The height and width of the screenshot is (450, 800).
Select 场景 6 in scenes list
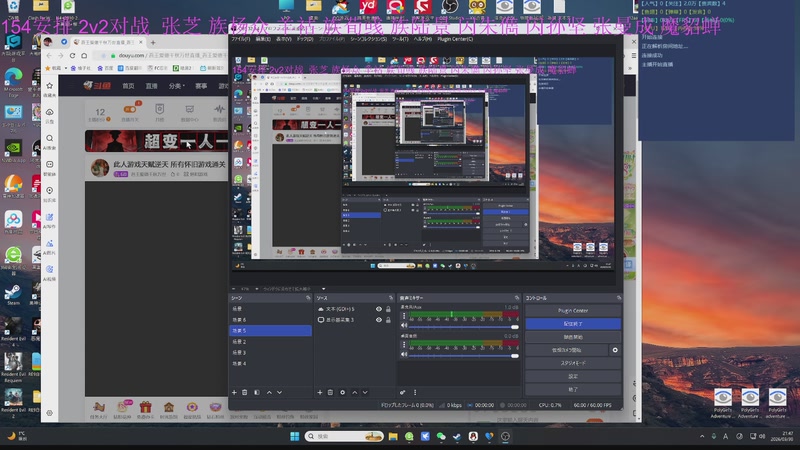238,320
